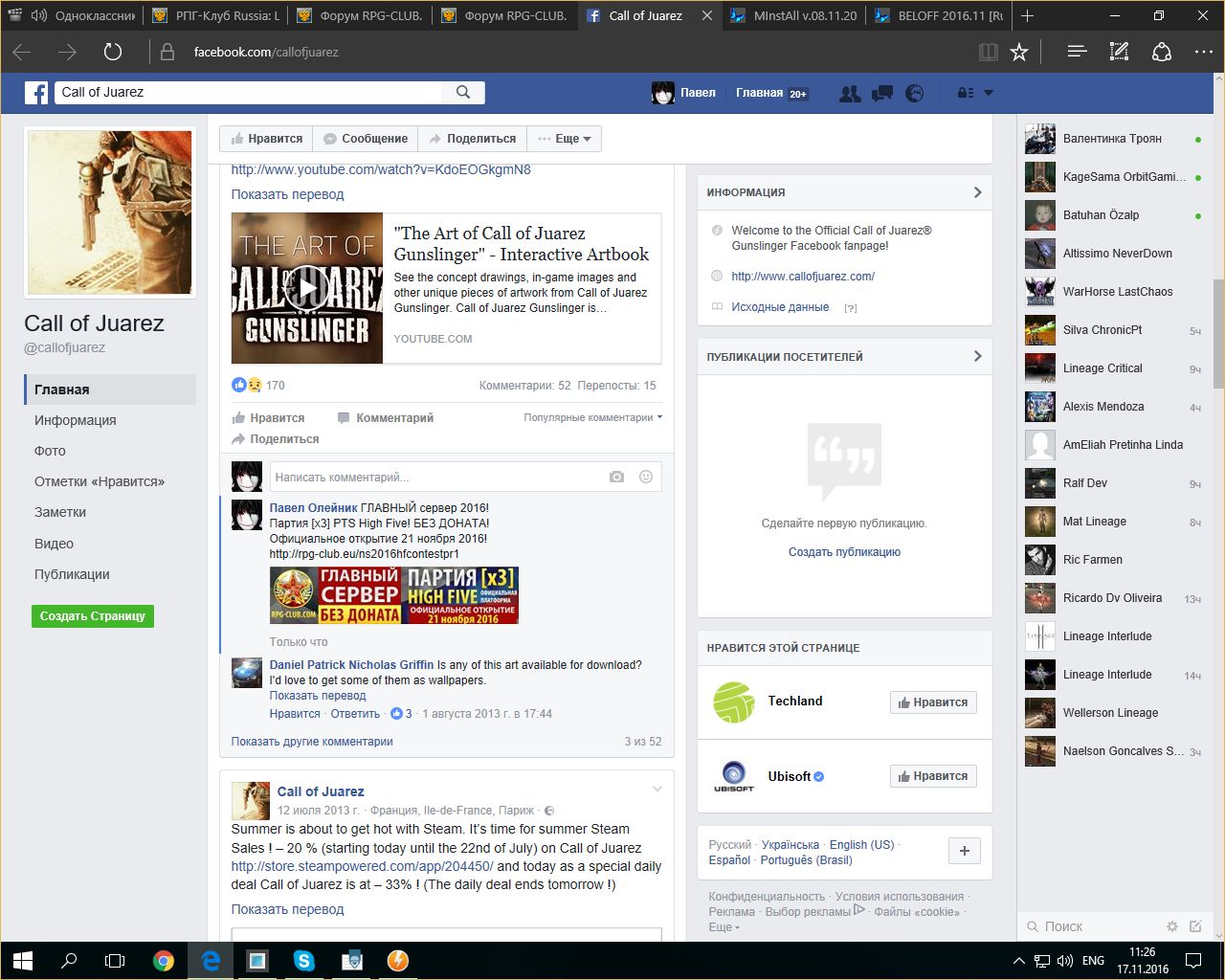Expand the Еще dropdown button
This screenshot has height=980, width=1225.
pos(565,139)
